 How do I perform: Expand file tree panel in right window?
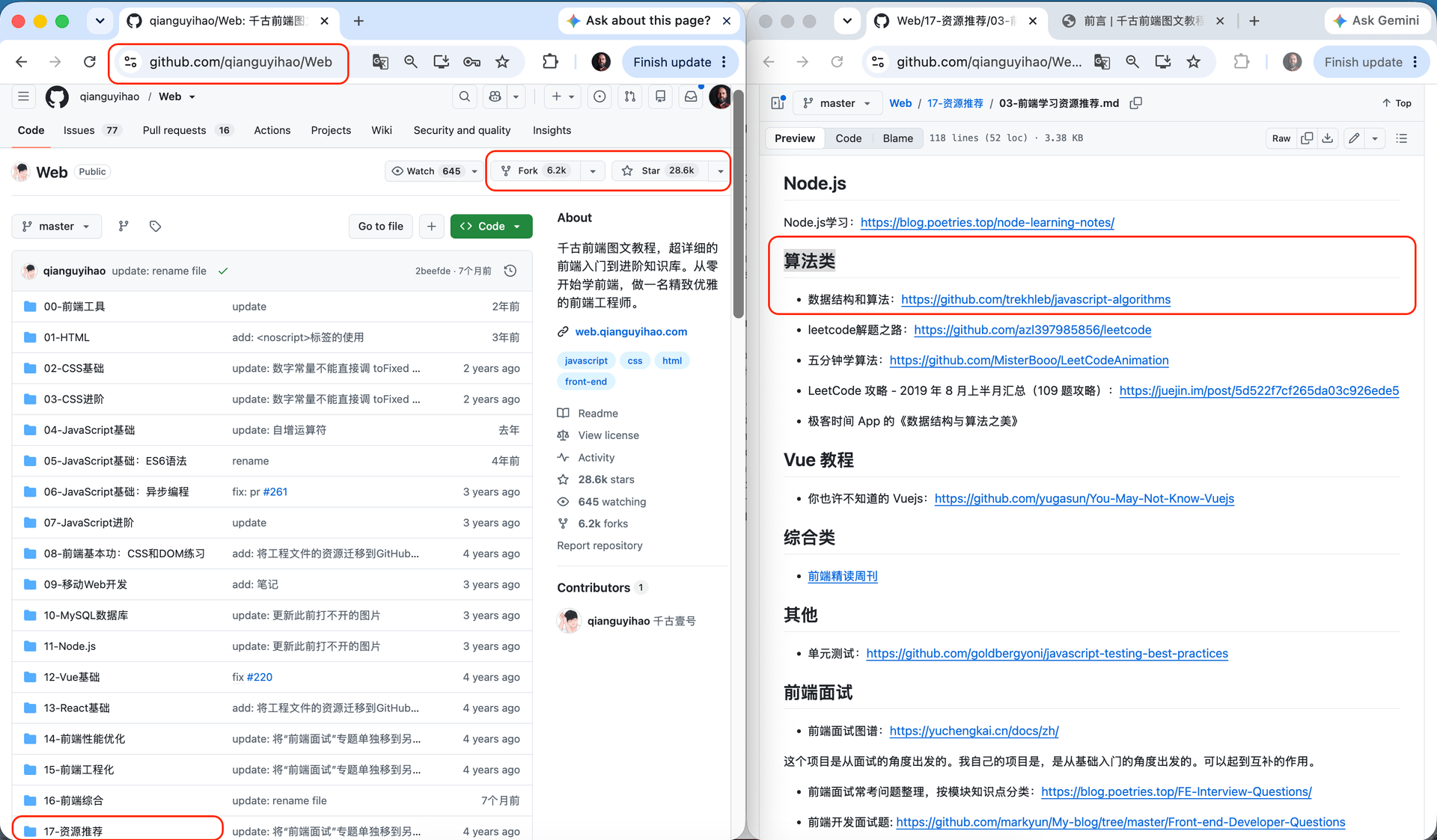tap(778, 103)
